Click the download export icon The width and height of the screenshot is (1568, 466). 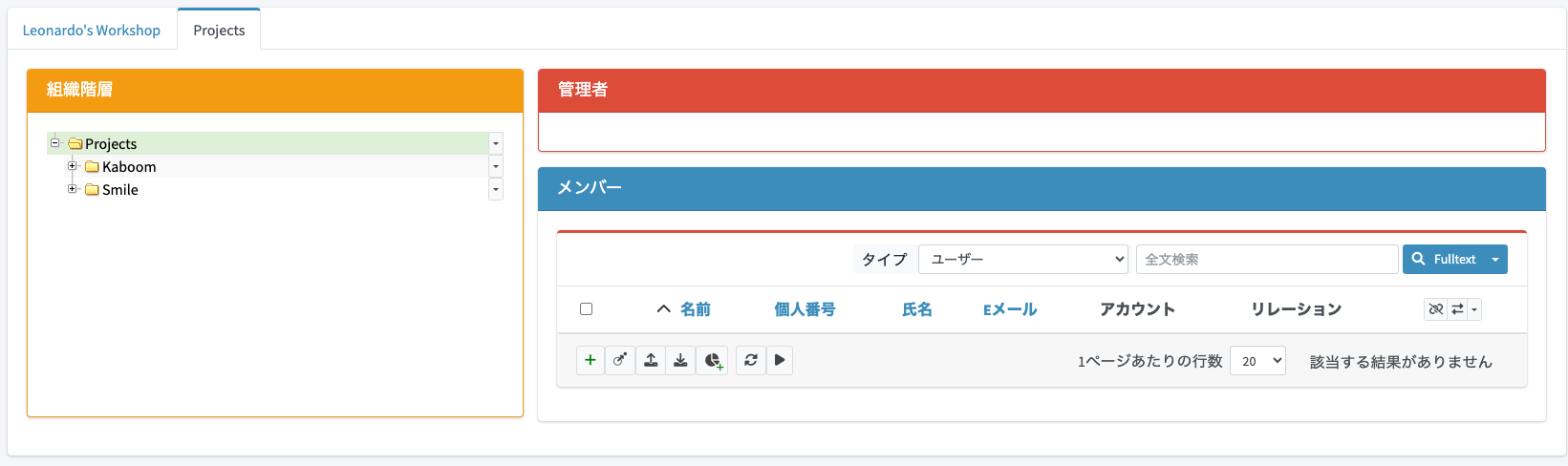tap(680, 360)
